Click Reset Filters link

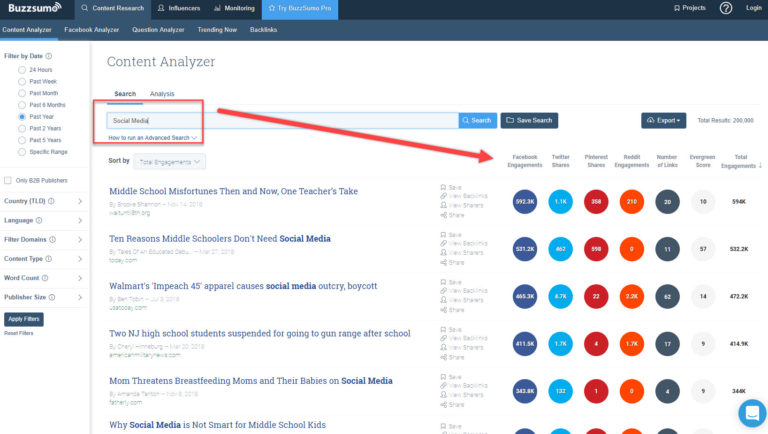(19, 334)
